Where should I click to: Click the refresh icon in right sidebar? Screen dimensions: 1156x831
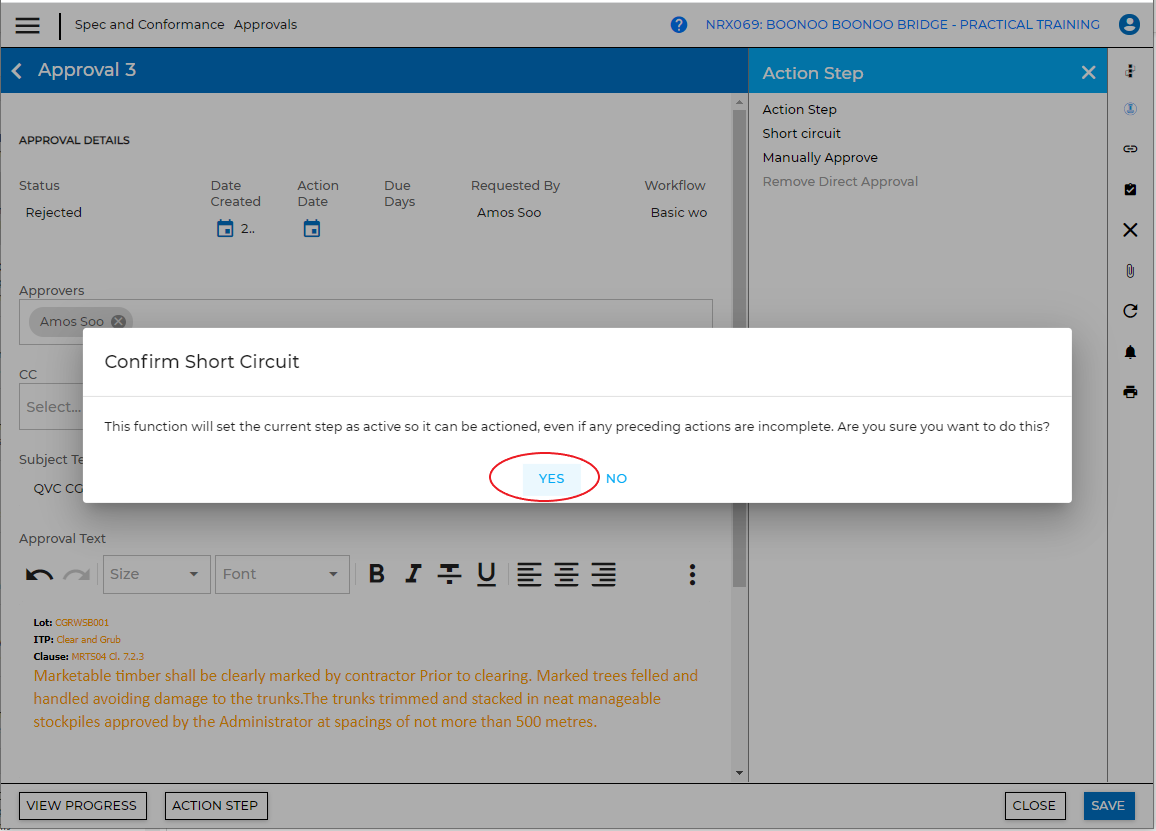(x=1130, y=311)
